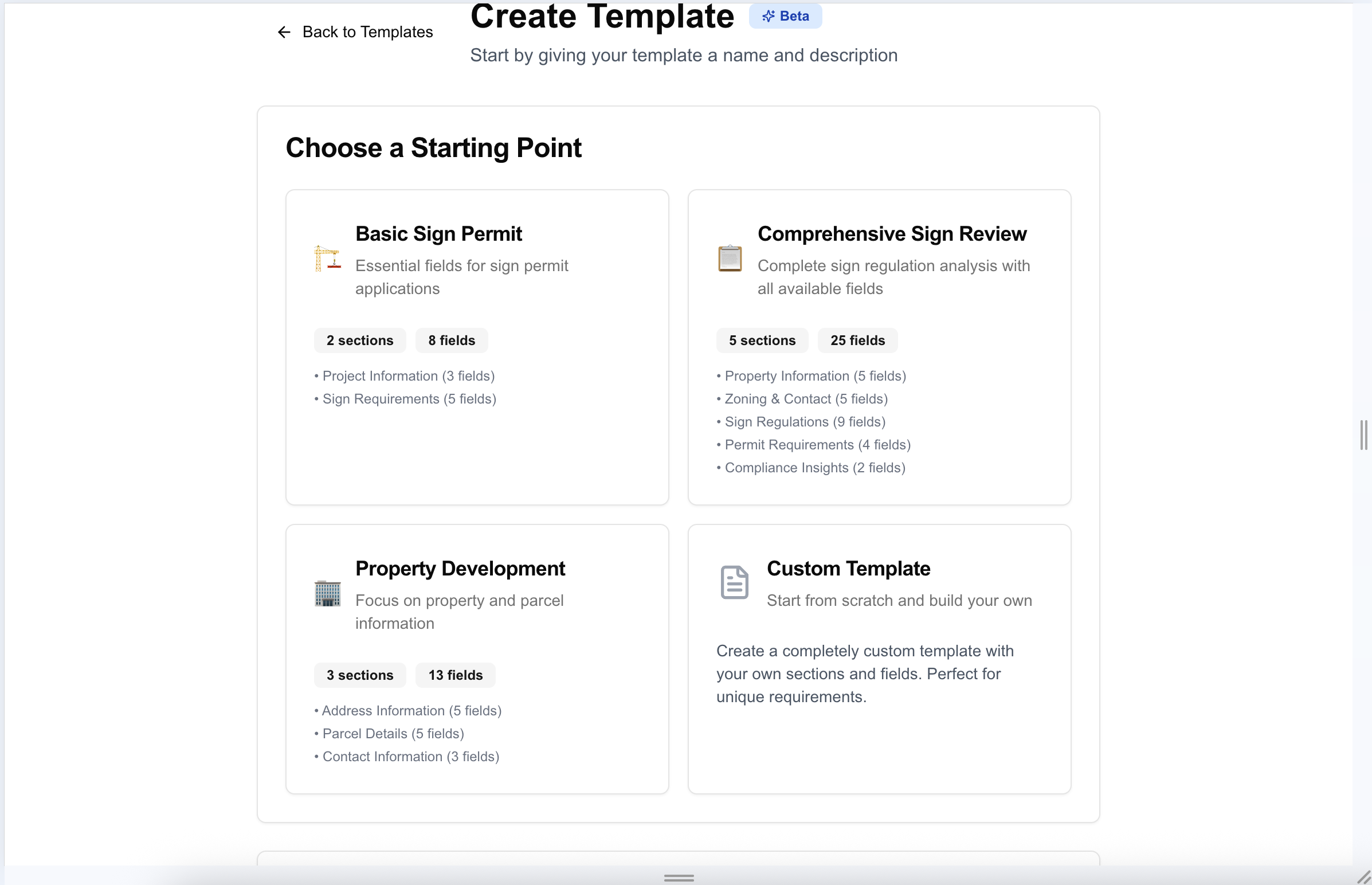Click the sparkle icon in the Beta badge
Screen dimensions: 1372x885
(769, 15)
